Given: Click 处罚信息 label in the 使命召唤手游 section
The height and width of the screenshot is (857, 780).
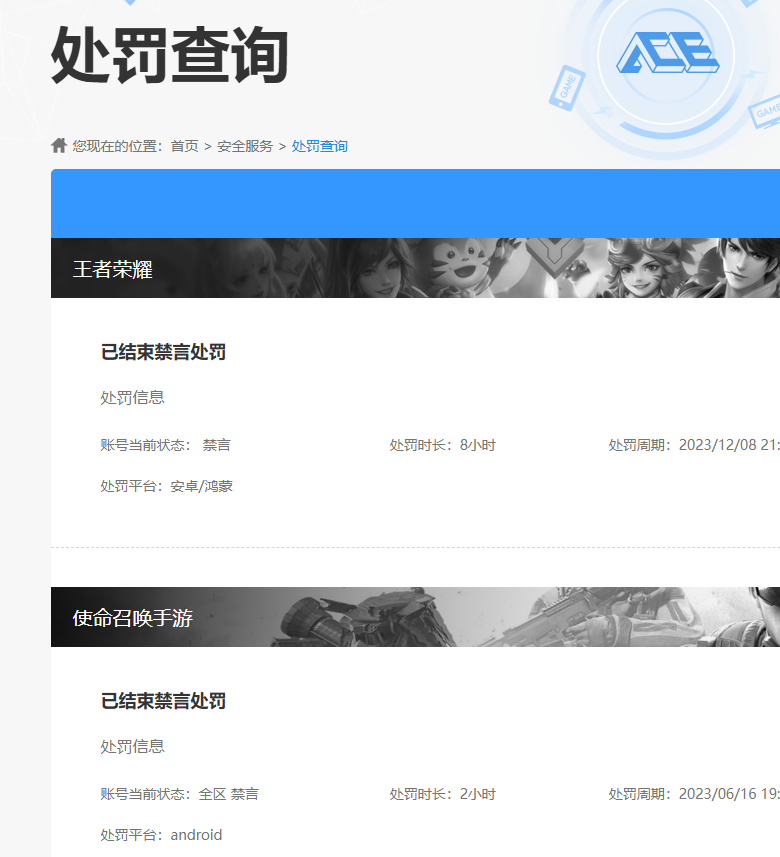Looking at the screenshot, I should (x=133, y=747).
